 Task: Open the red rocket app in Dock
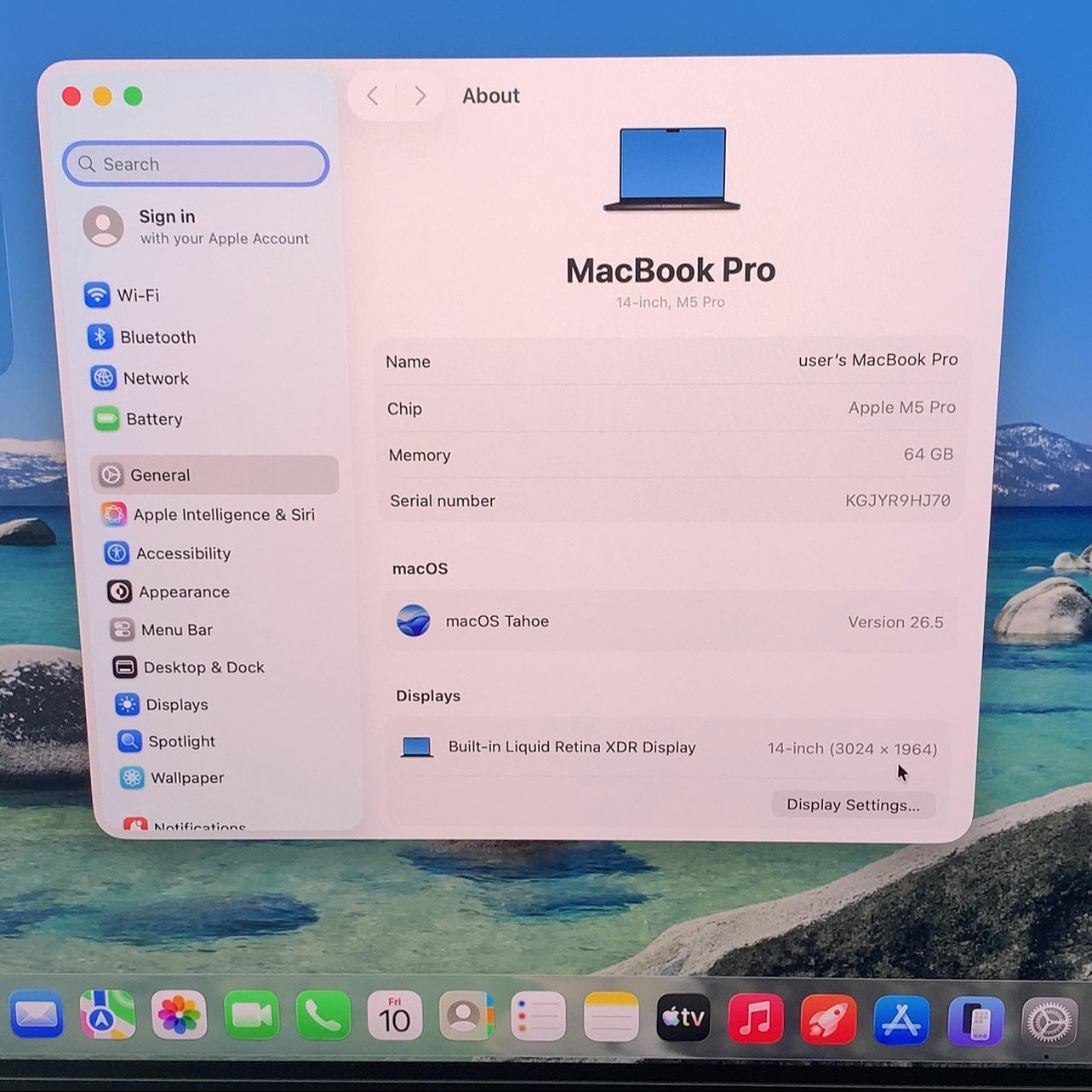[x=829, y=1018]
